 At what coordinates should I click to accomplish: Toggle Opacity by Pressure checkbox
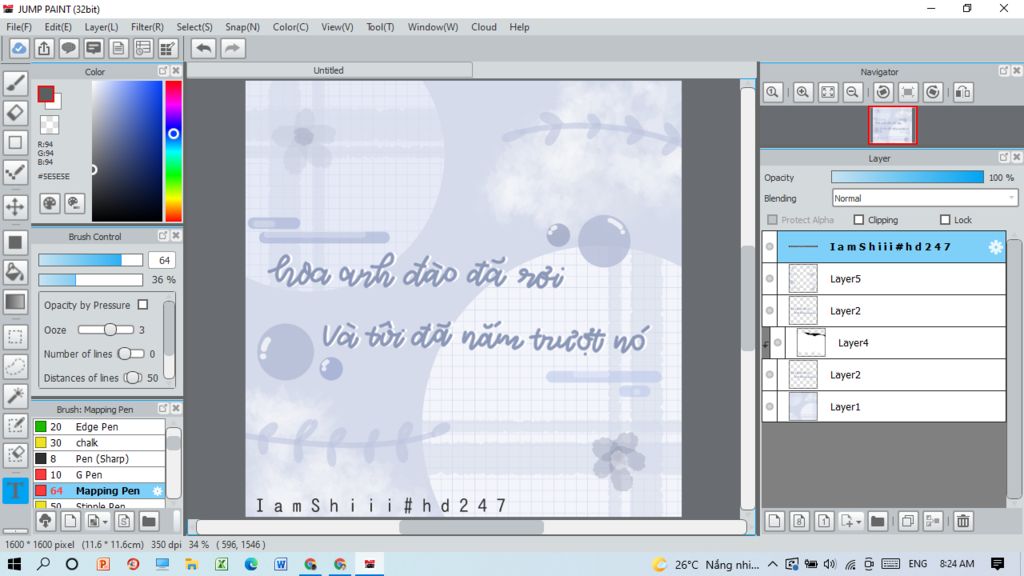coord(143,305)
